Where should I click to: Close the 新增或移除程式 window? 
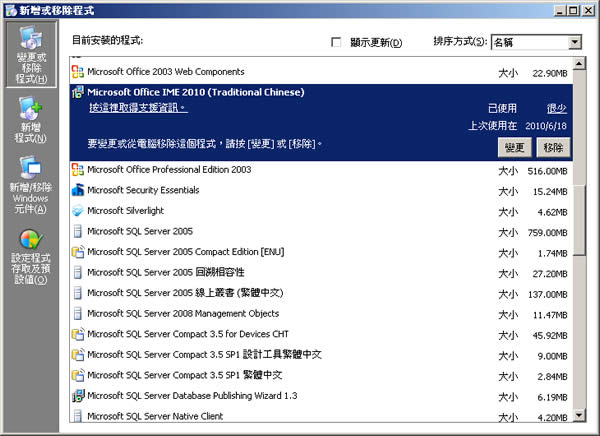click(x=588, y=10)
